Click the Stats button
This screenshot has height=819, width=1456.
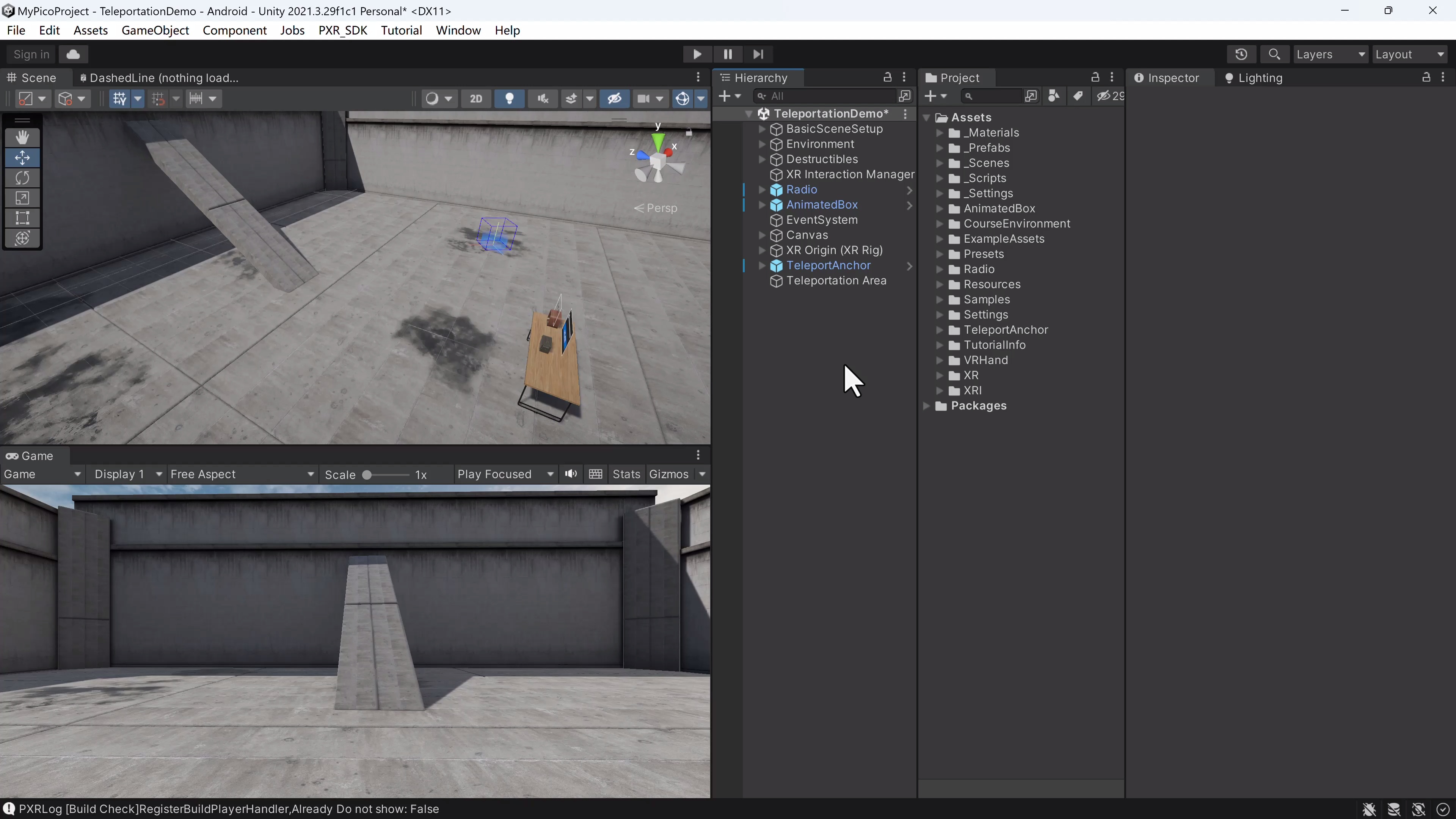click(x=626, y=474)
